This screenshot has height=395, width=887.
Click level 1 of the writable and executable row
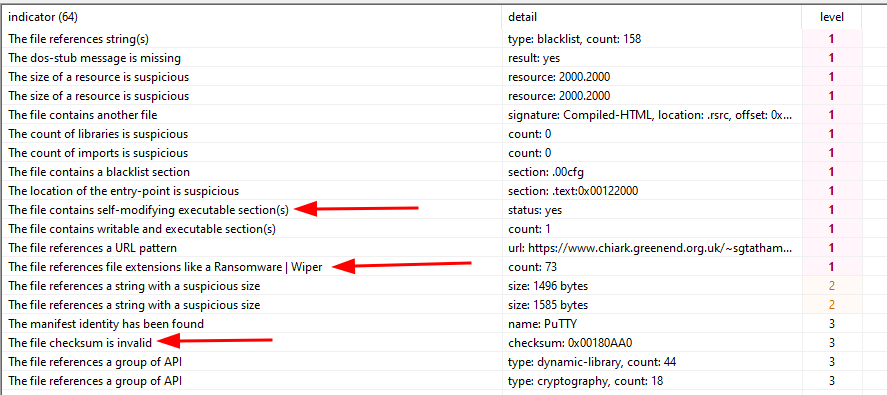(x=832, y=229)
